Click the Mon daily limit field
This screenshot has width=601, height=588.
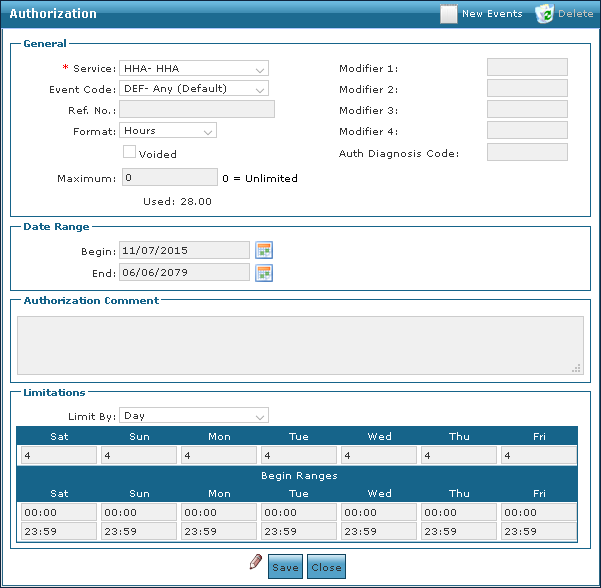point(219,455)
